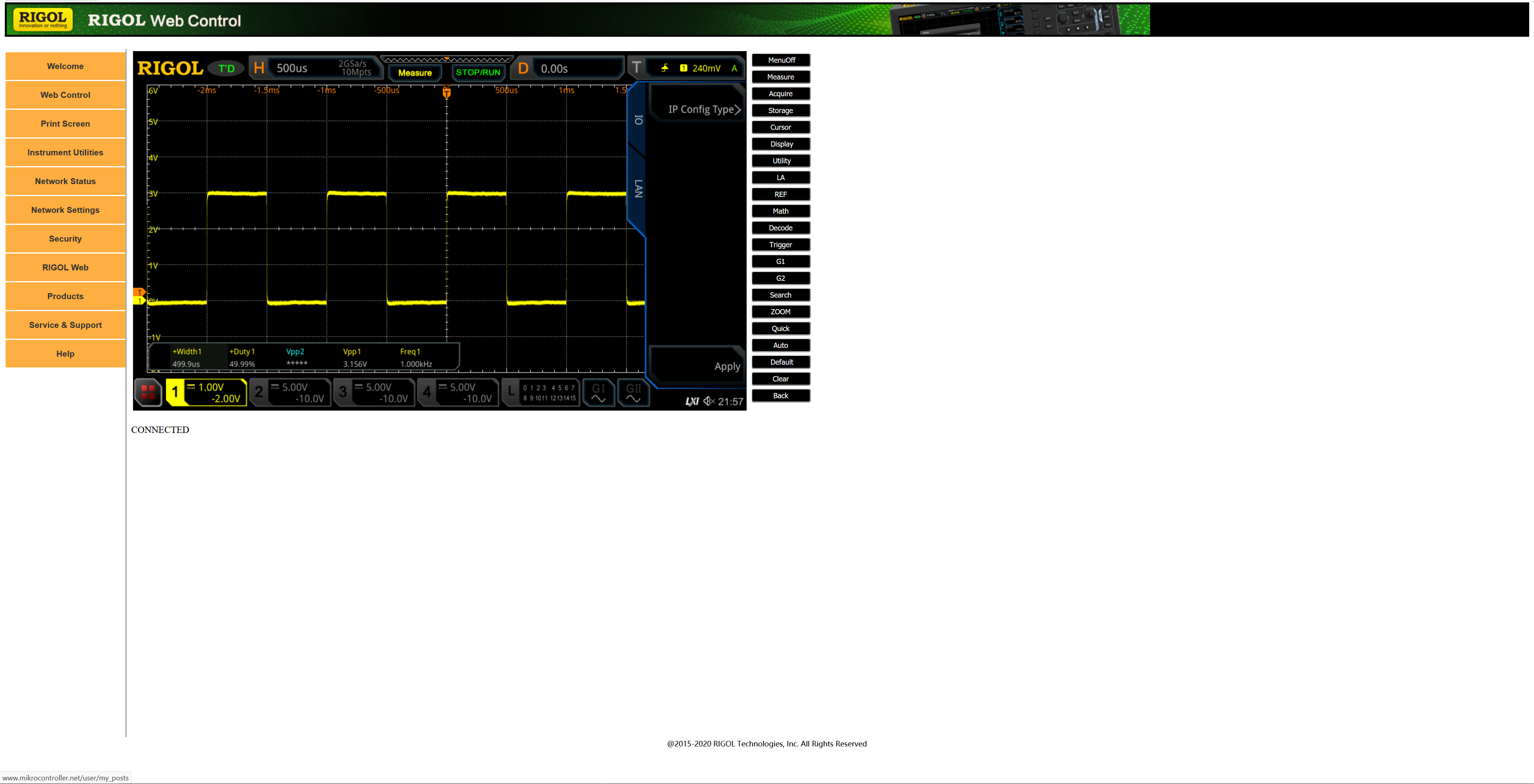This screenshot has width=1534, height=784.
Task: Click the Default virtual key
Action: click(x=781, y=362)
